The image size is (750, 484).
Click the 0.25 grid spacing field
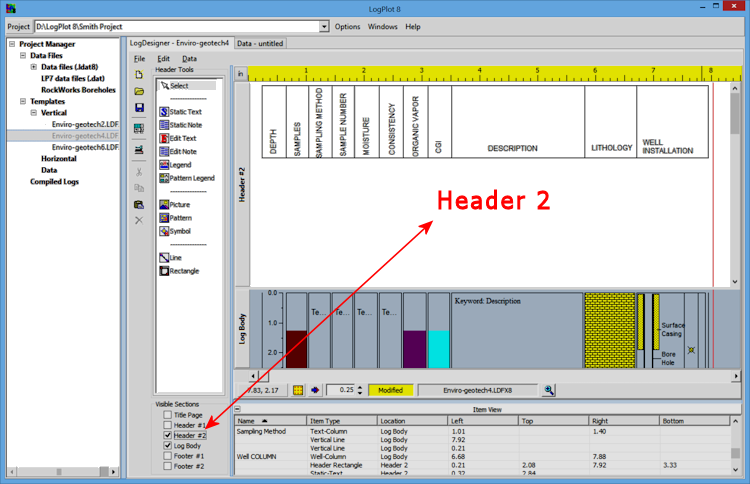[x=344, y=390]
